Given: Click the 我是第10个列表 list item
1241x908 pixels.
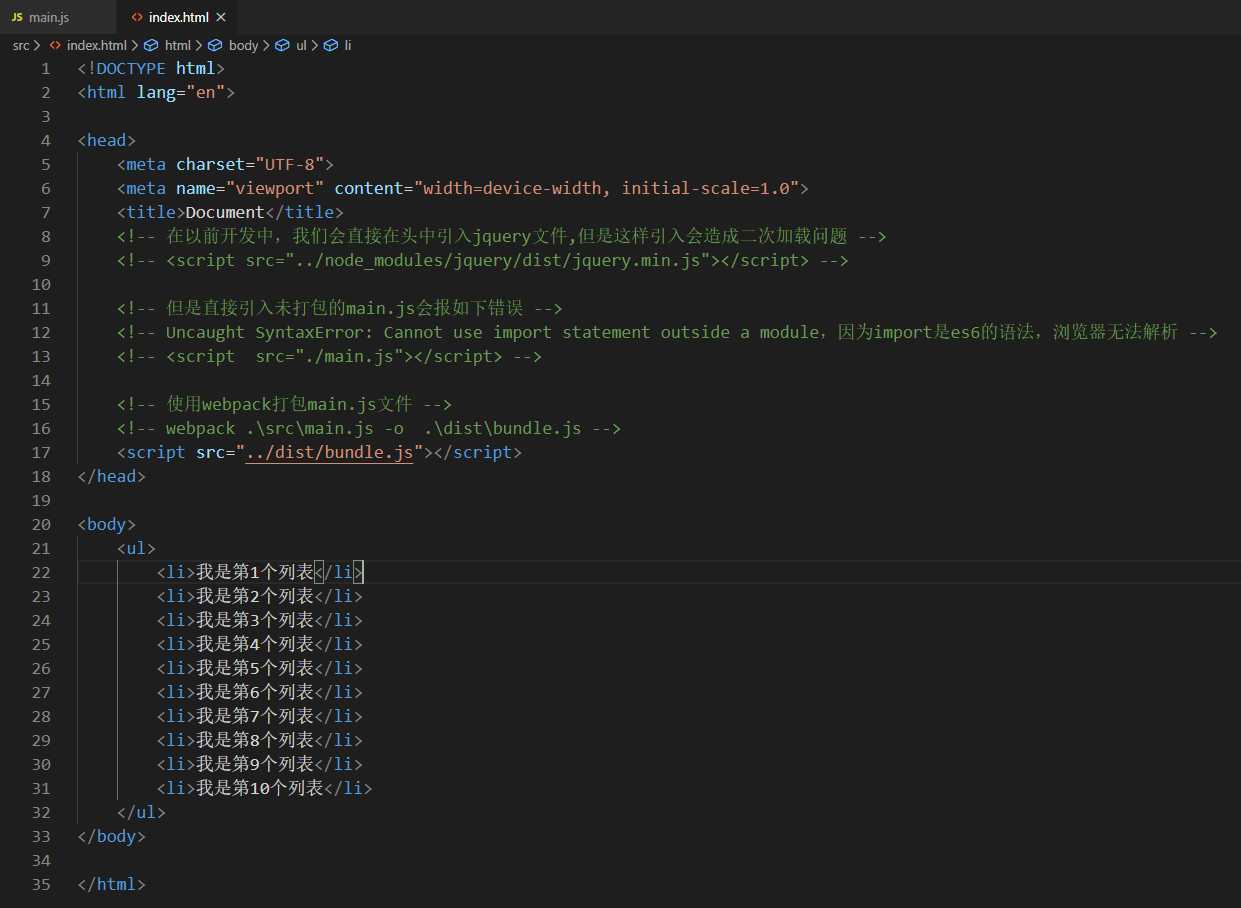Looking at the screenshot, I should [x=265, y=788].
